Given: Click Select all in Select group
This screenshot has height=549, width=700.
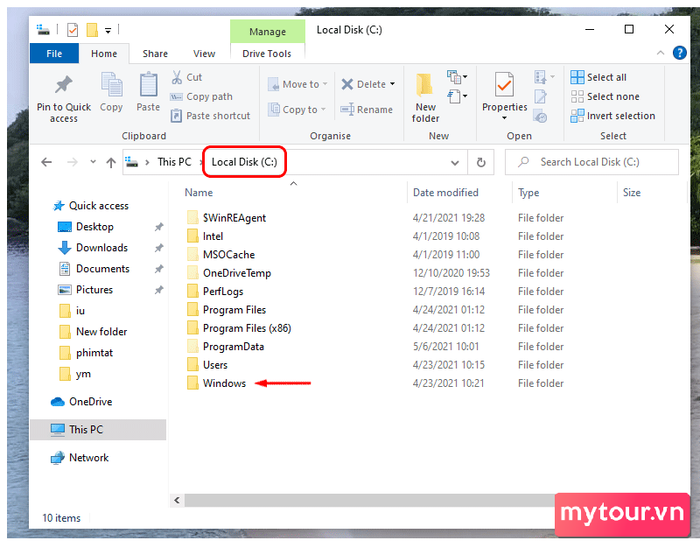Looking at the screenshot, I should point(598,77).
